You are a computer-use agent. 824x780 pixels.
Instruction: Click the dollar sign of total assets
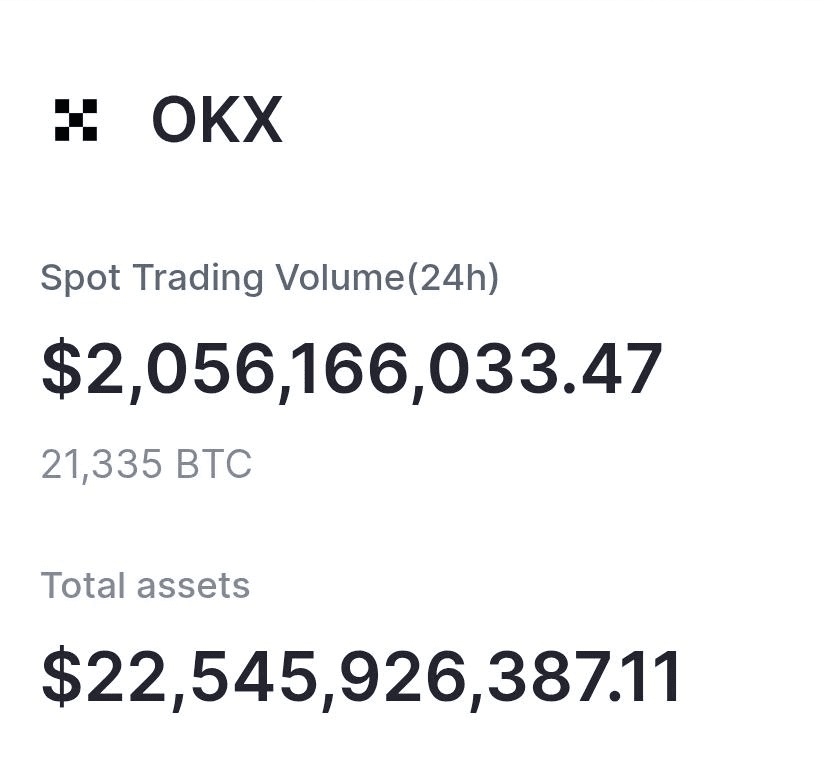61,677
